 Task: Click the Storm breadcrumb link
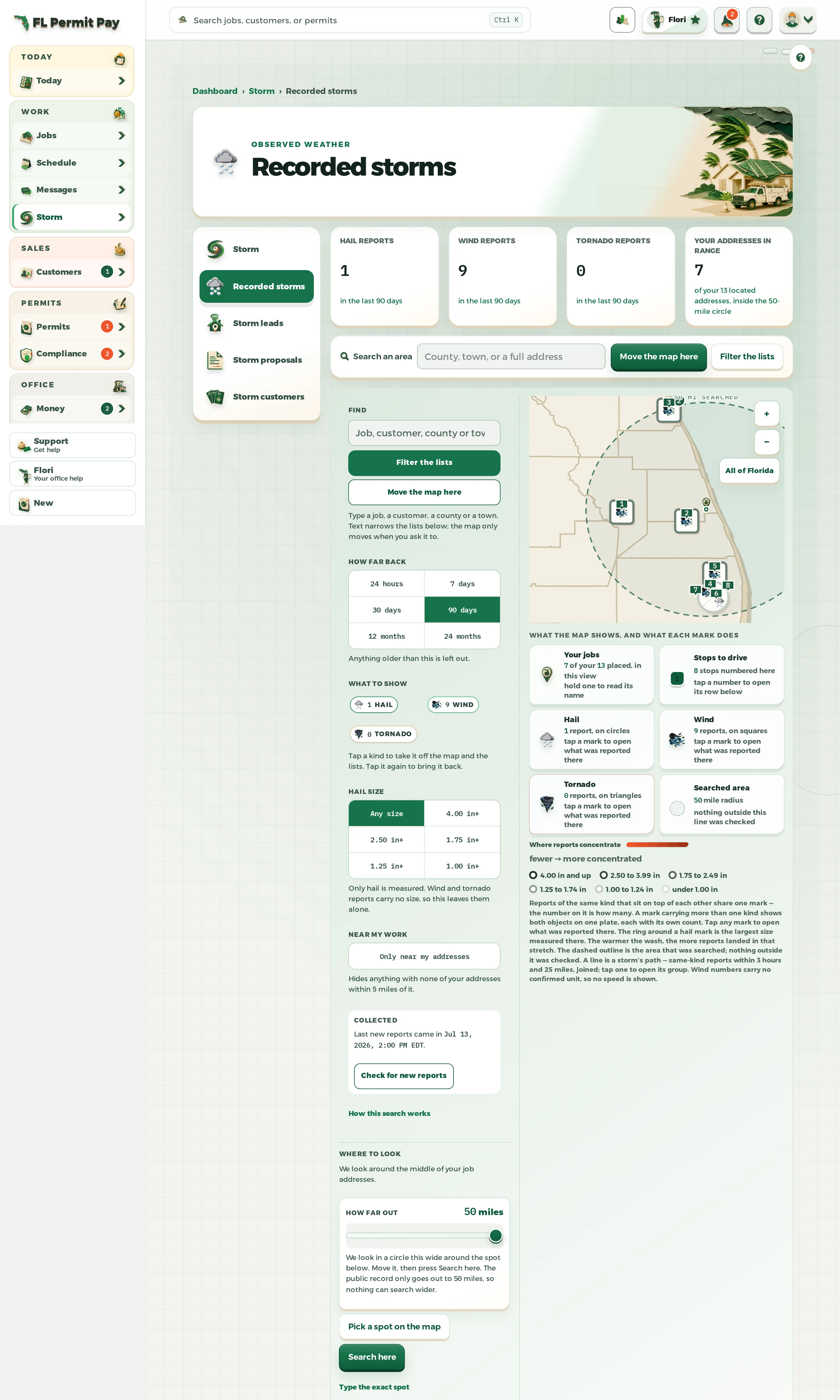point(262,91)
